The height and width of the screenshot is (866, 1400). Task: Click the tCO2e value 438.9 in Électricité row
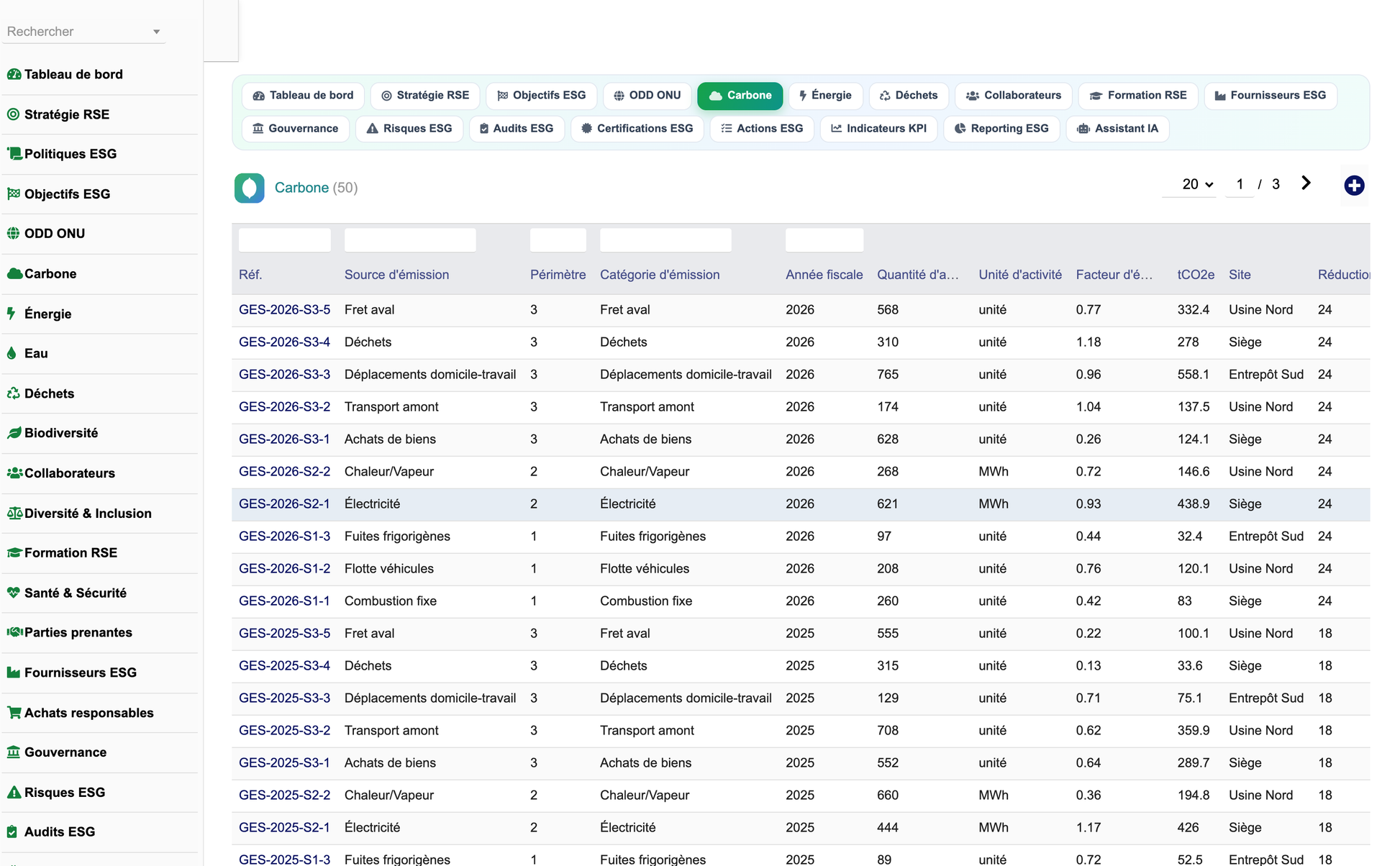pyautogui.click(x=1193, y=504)
